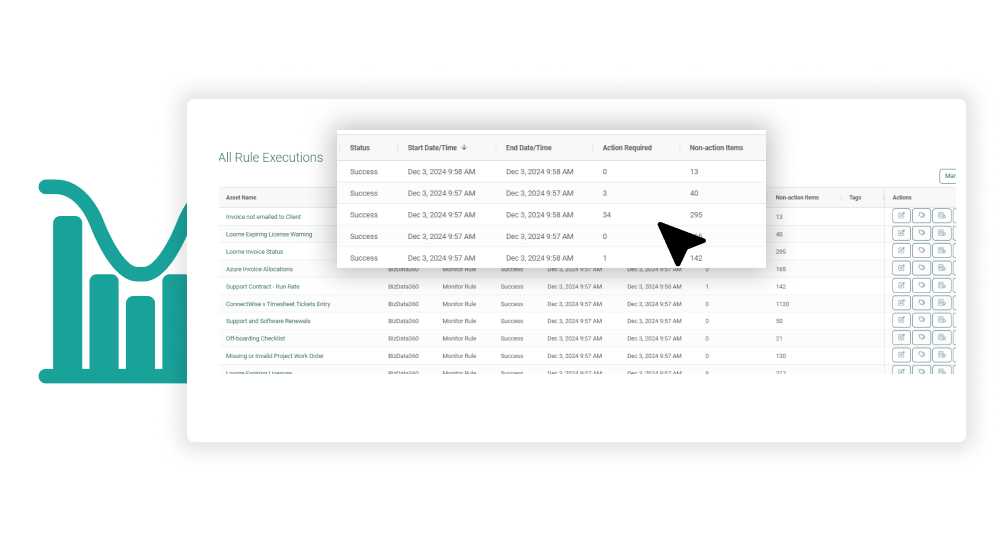Select the Action Required value 34
This screenshot has width=1005, height=559.
pyautogui.click(x=606, y=215)
